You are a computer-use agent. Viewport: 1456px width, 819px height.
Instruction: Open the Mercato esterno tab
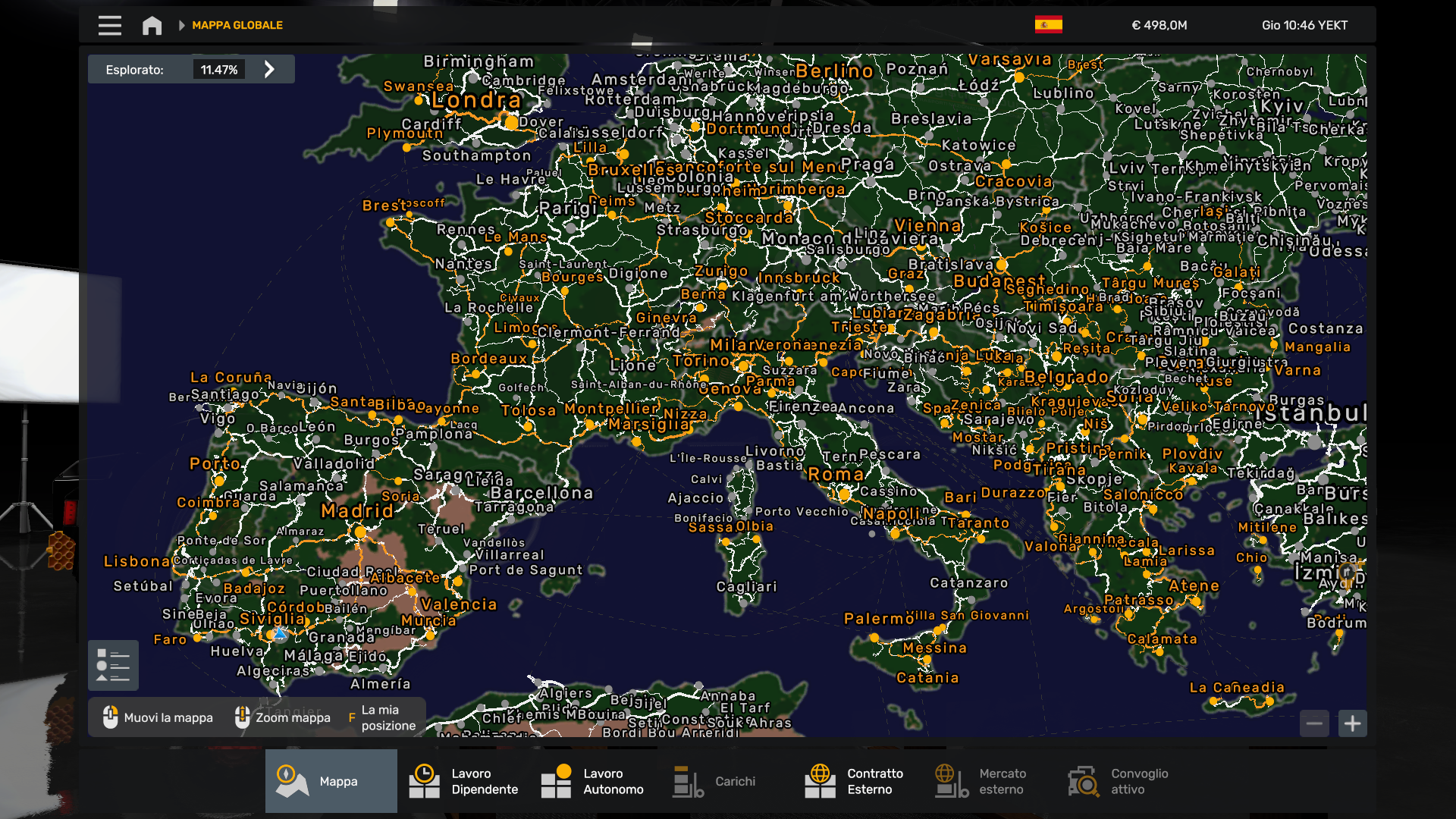point(991,781)
